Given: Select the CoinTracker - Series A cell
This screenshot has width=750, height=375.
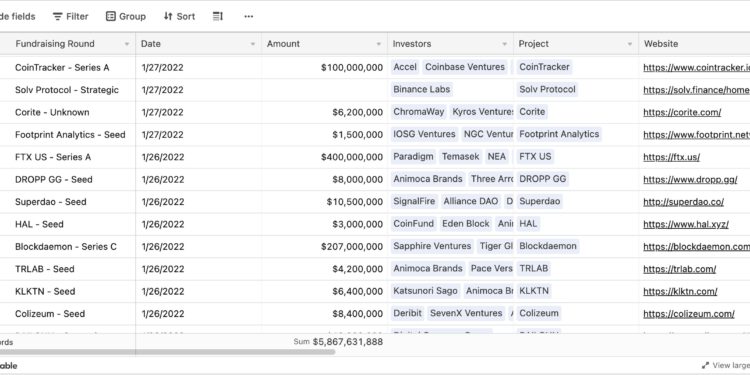Looking at the screenshot, I should 68,67.
